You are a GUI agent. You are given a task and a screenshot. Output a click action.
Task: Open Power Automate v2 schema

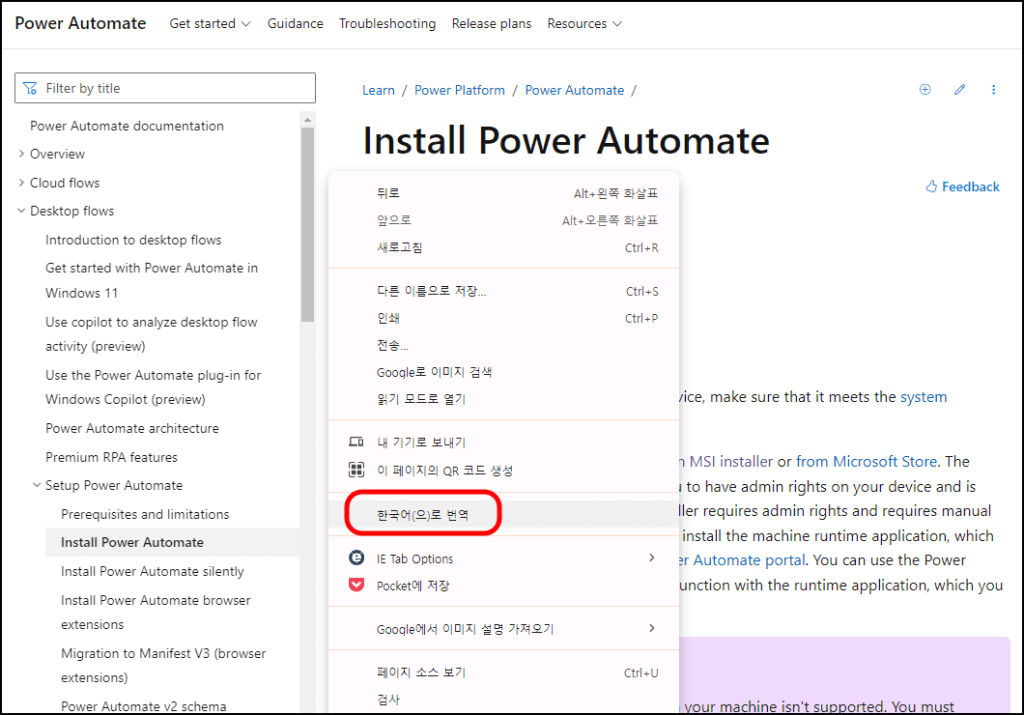144,706
